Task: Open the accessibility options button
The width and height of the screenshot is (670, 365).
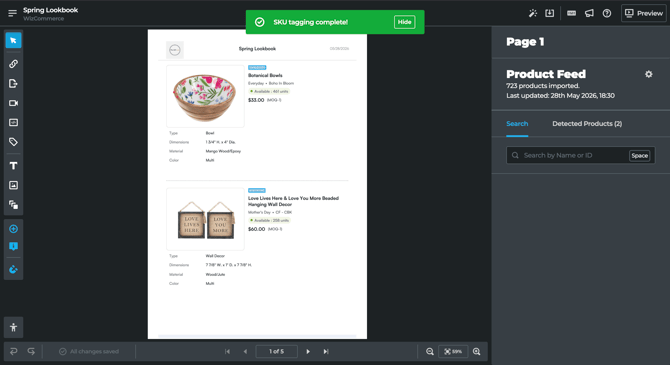Action: point(13,327)
